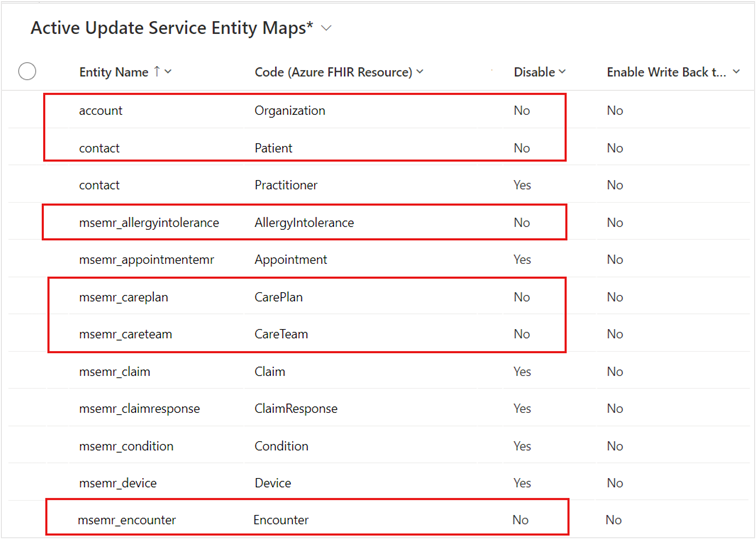The image size is (756, 539).
Task: Click the msemr_encounter entity name
Action: (x=127, y=520)
